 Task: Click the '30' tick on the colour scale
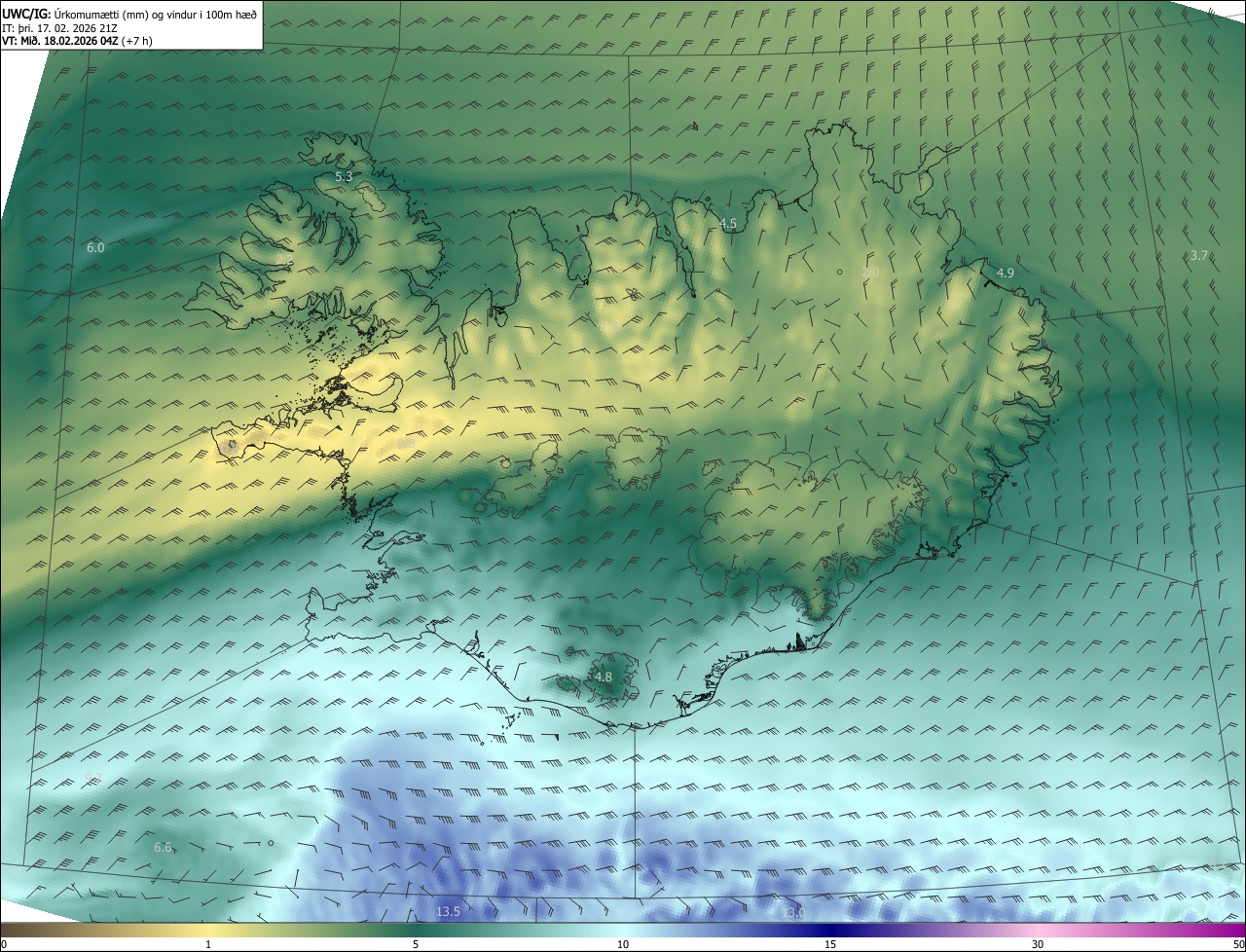(x=1038, y=944)
